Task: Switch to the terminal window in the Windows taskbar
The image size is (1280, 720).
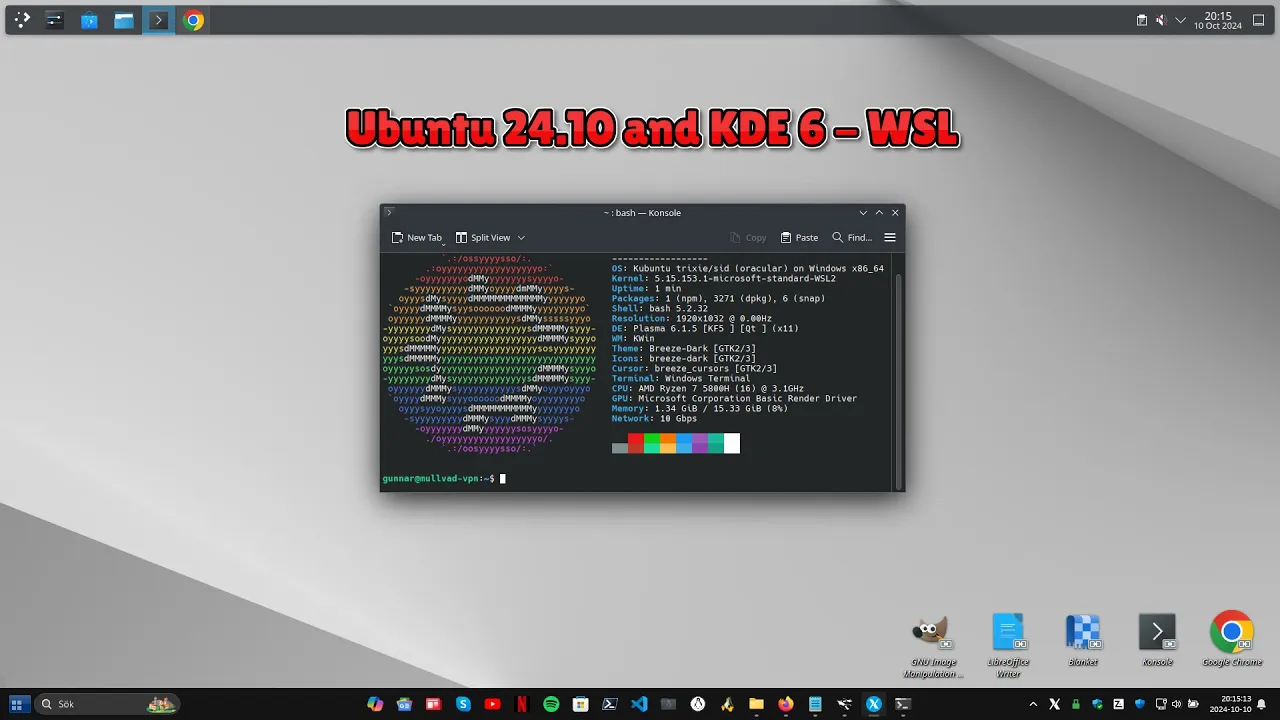Action: pos(903,704)
